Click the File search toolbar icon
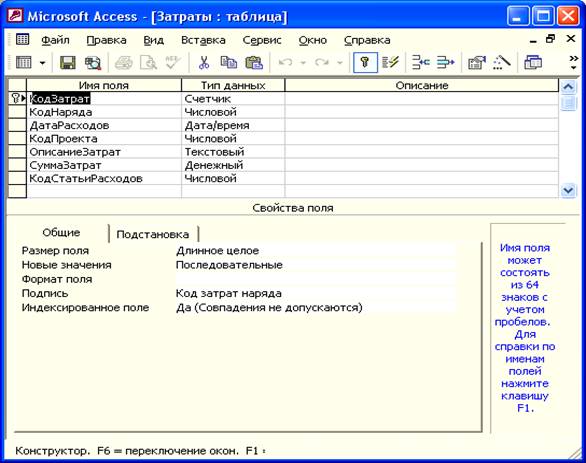This screenshot has width=586, height=463. pyautogui.click(x=93, y=63)
